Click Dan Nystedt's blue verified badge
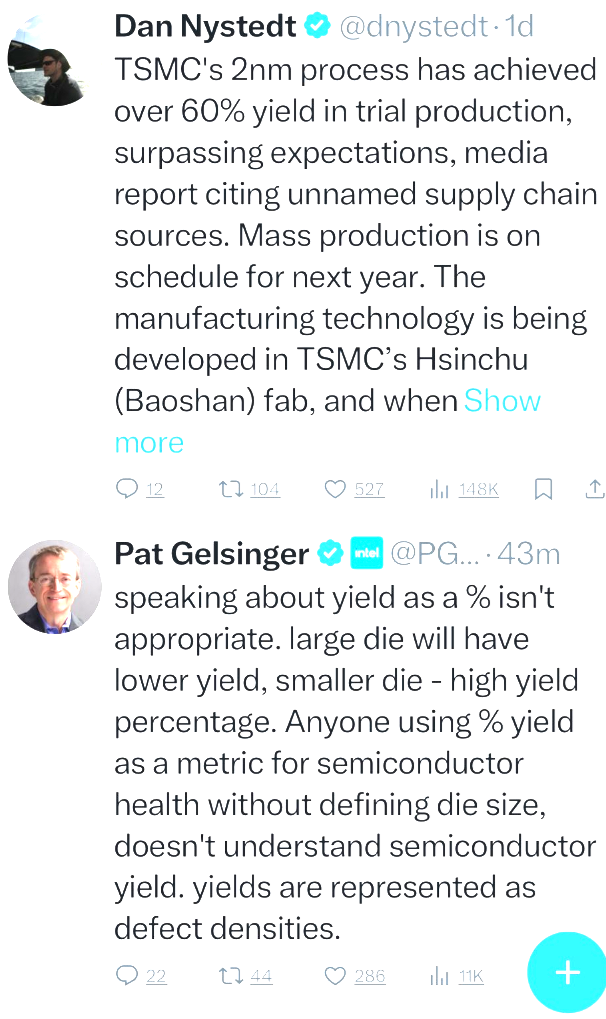This screenshot has width=606, height=1019. click(318, 26)
